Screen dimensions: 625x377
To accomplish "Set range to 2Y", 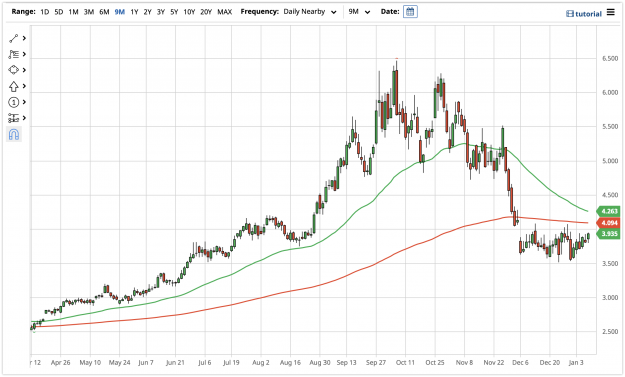I will (147, 12).
